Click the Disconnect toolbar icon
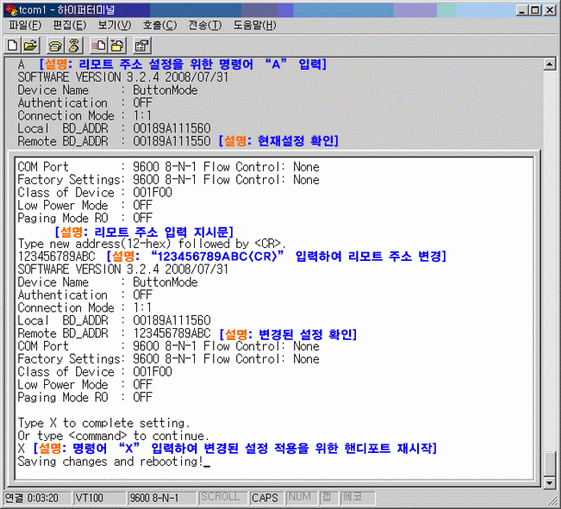Image resolution: width=561 pixels, height=509 pixels. click(74, 46)
